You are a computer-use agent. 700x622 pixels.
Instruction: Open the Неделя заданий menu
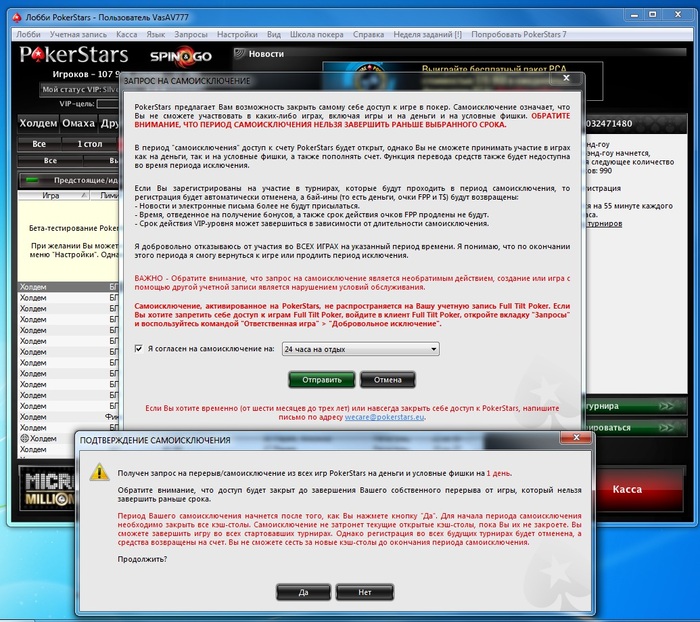tap(427, 34)
